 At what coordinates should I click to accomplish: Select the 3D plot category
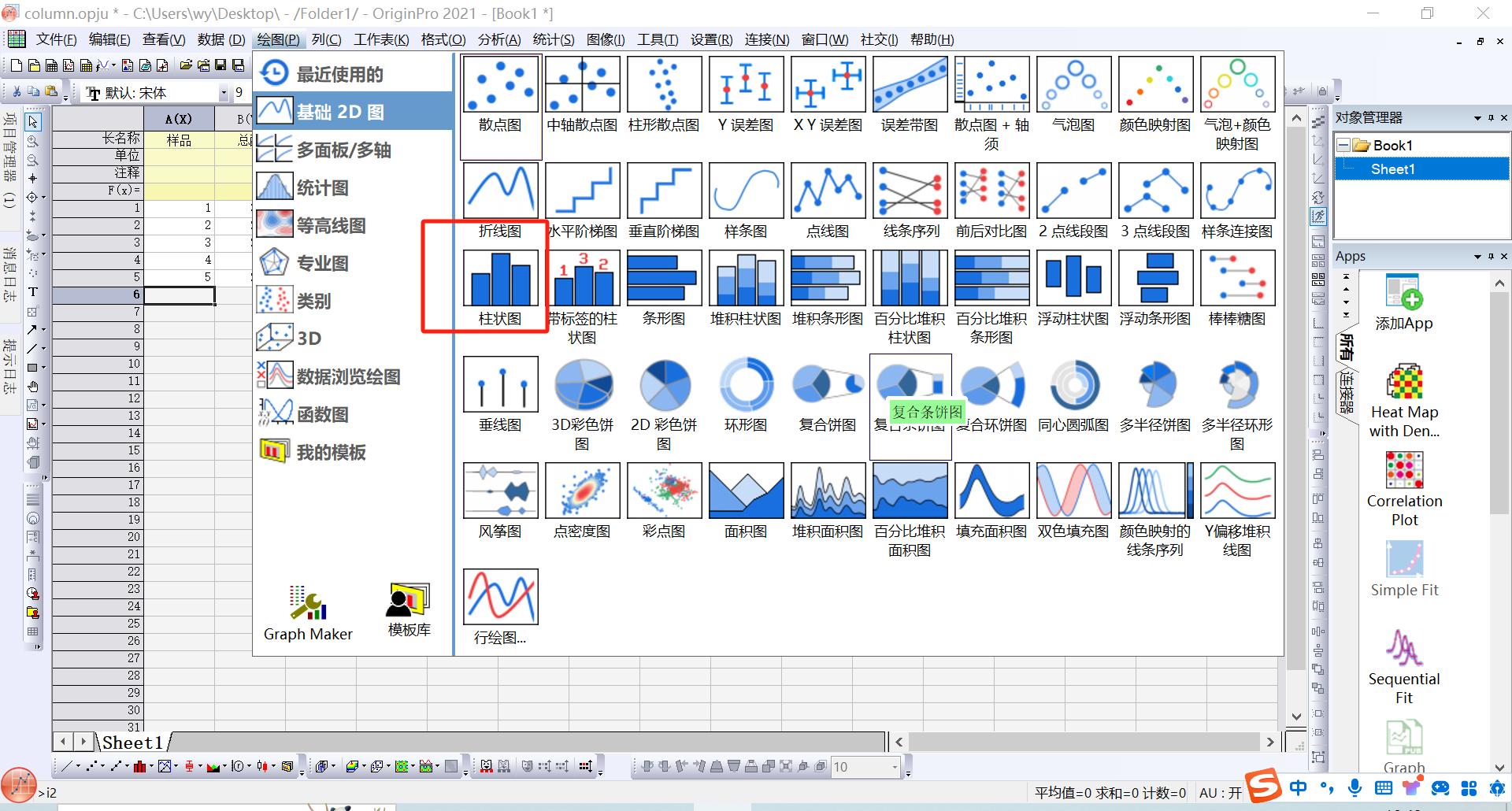point(309,339)
